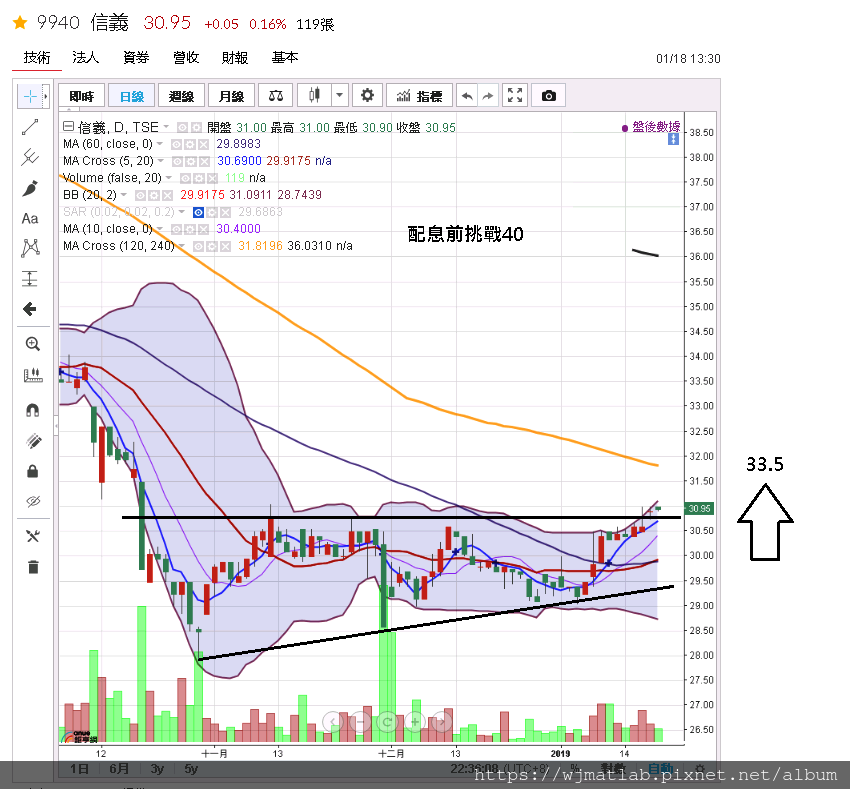850x789 pixels.
Task: Toggle visibility of Volume indicator
Action: [185, 178]
